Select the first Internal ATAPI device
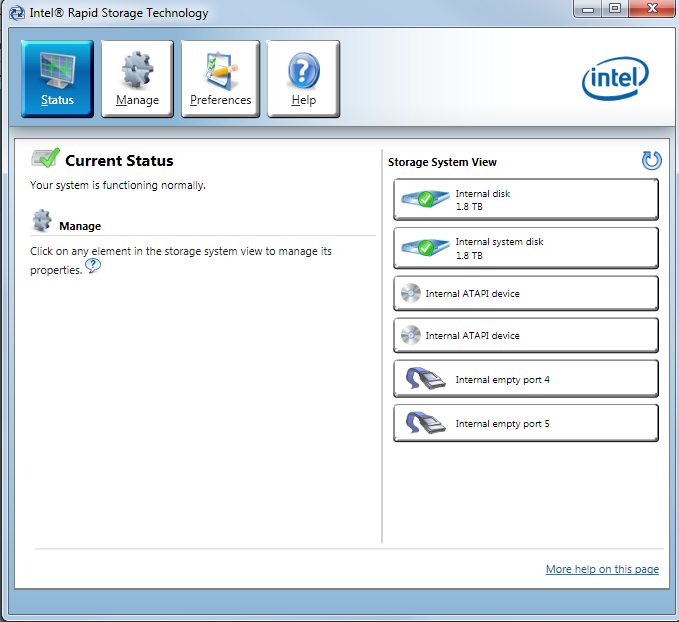This screenshot has width=679, height=622. (x=526, y=293)
